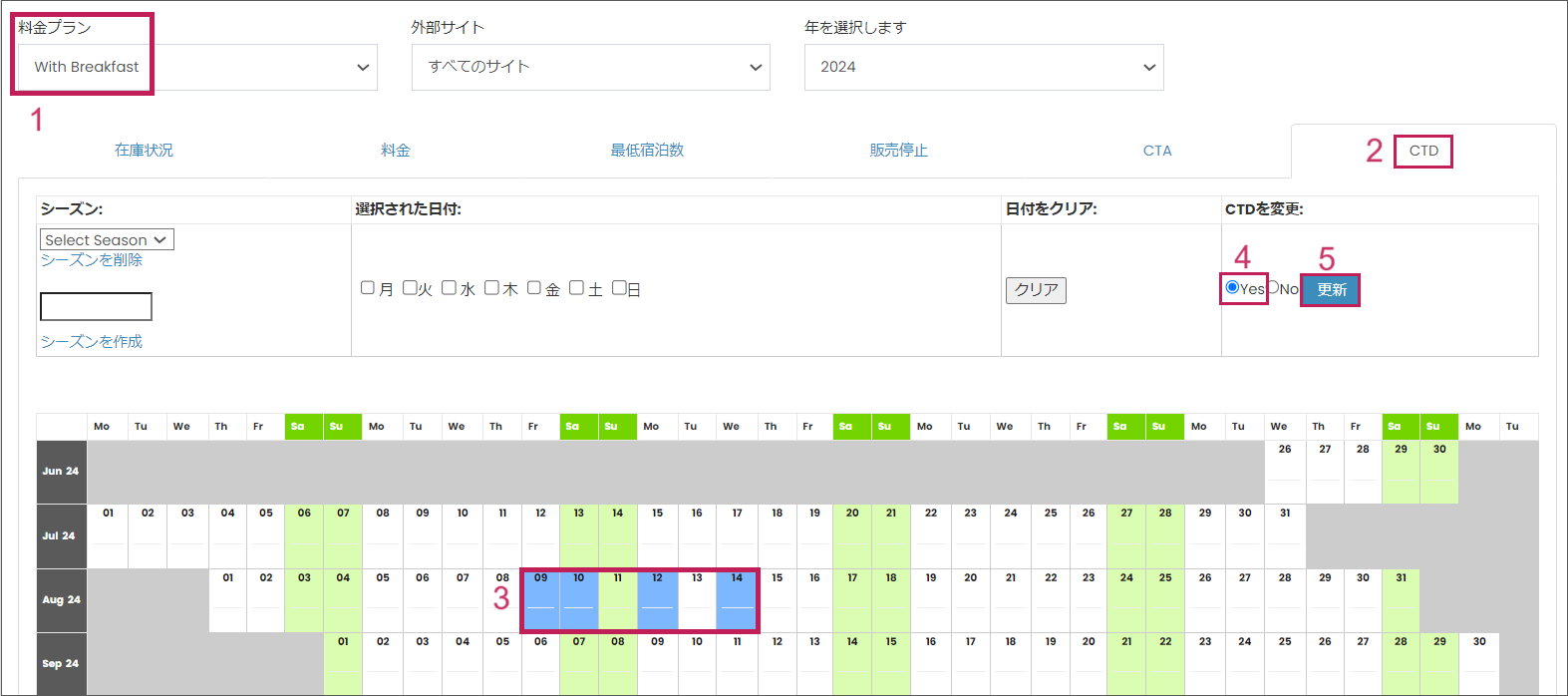The image size is (1568, 696).
Task: Select the Jul 24 cell for day 15
Action: (x=658, y=535)
